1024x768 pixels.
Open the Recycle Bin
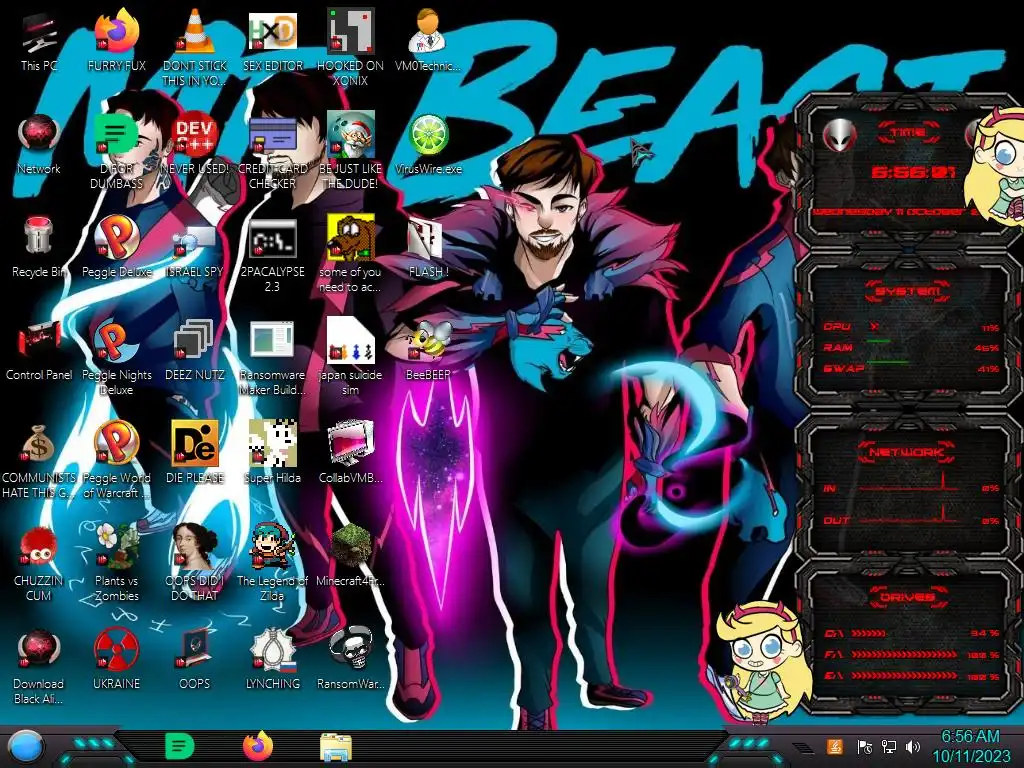pyautogui.click(x=39, y=248)
